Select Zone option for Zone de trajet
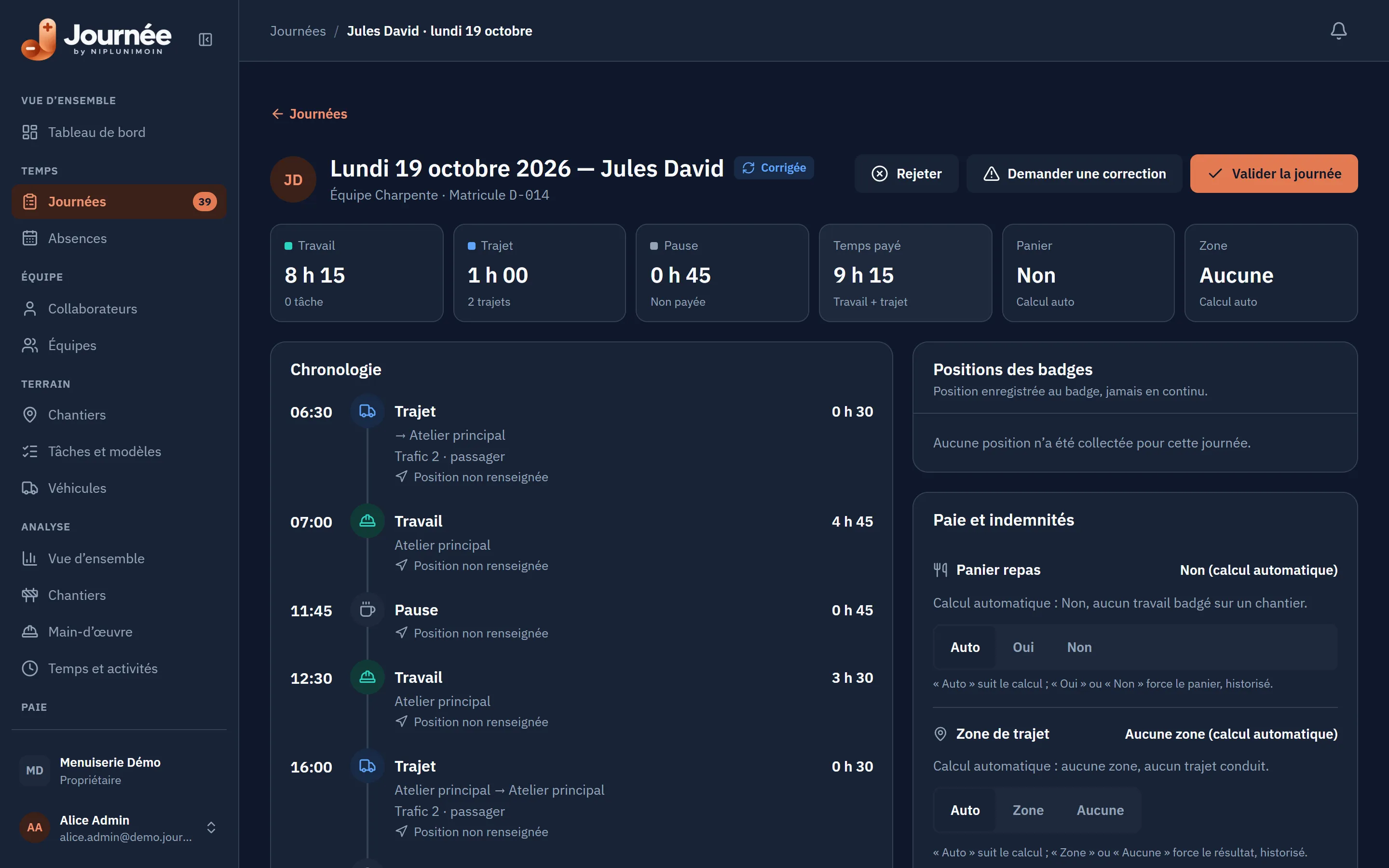The width and height of the screenshot is (1389, 868). tap(1028, 810)
